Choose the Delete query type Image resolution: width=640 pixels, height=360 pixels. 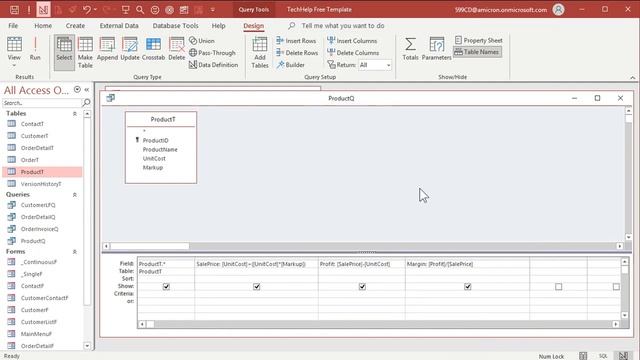[177, 49]
